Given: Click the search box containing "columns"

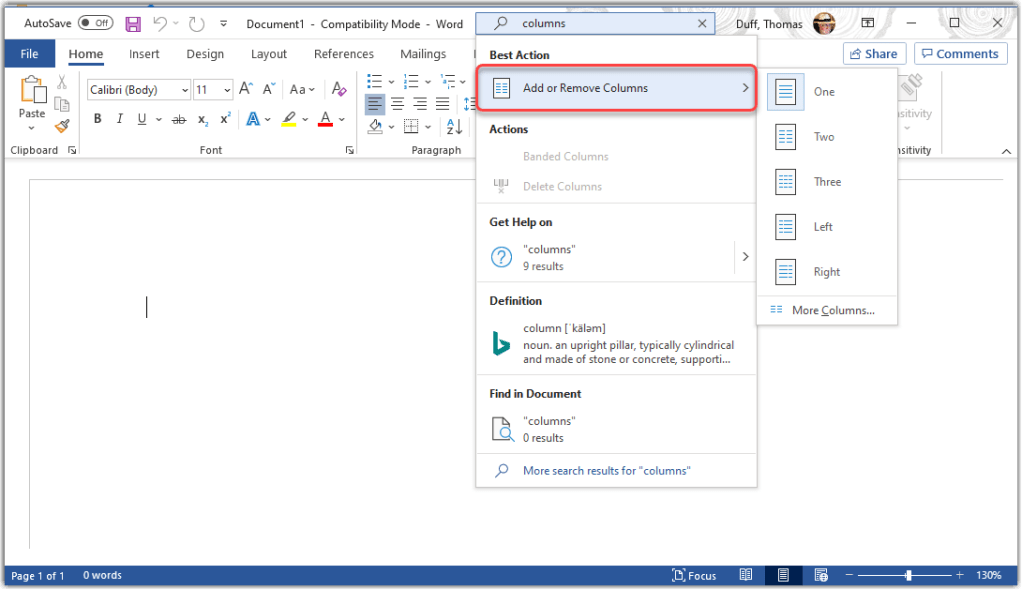Looking at the screenshot, I should (x=600, y=23).
